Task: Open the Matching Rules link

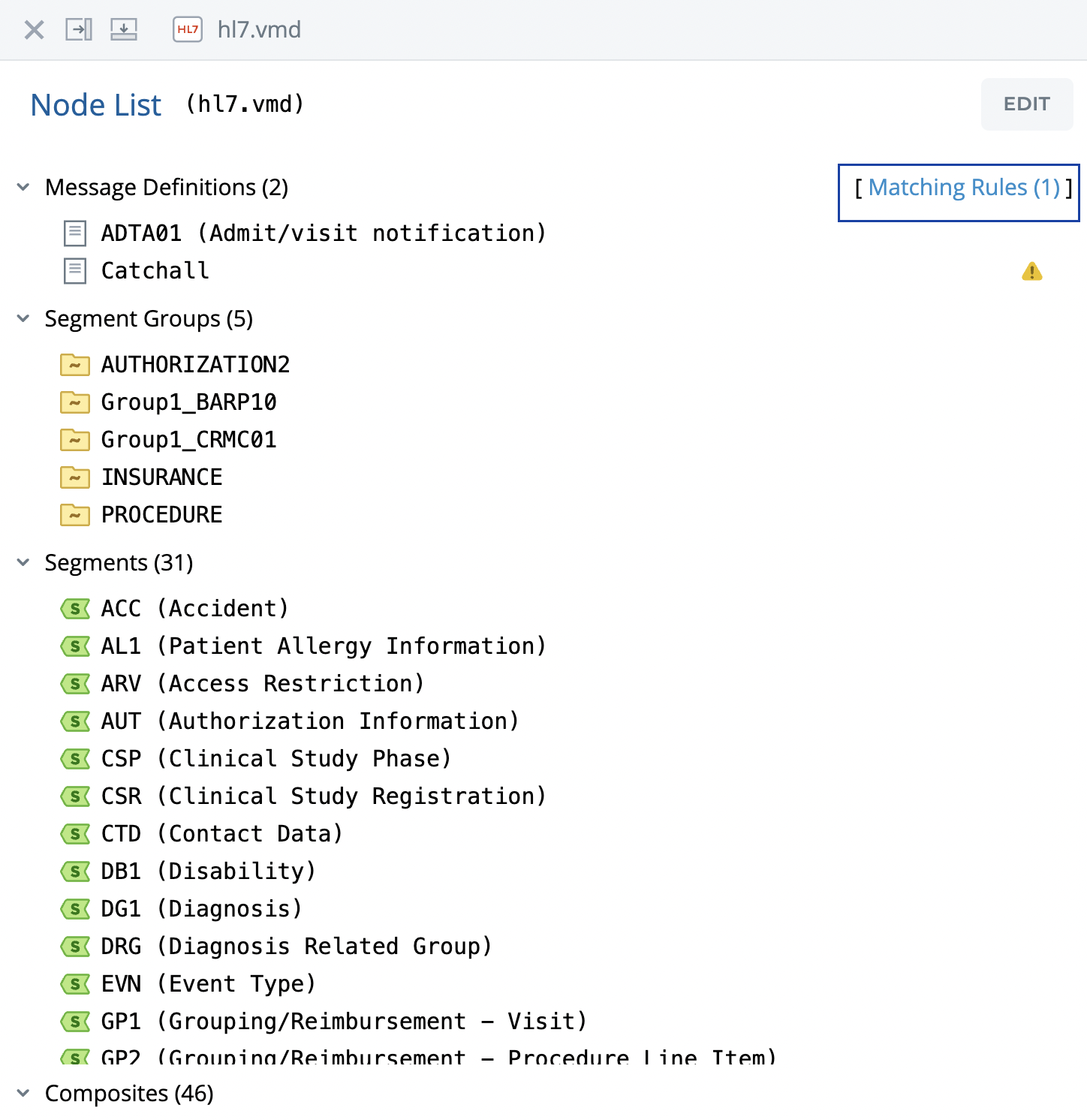Action: click(963, 188)
